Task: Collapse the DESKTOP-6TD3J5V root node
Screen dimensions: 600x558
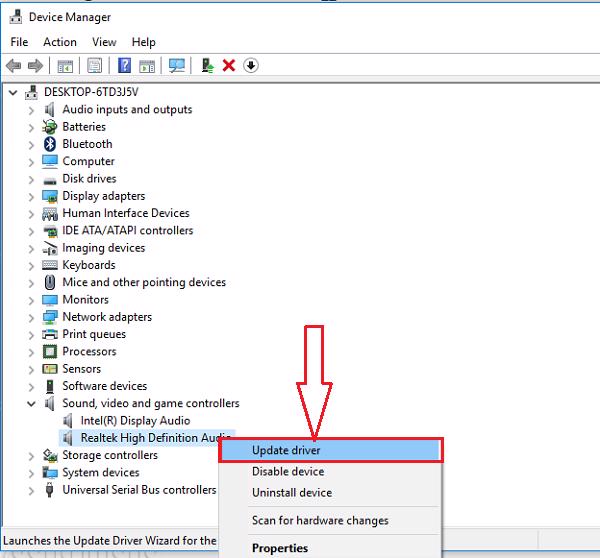Action: pos(13,92)
